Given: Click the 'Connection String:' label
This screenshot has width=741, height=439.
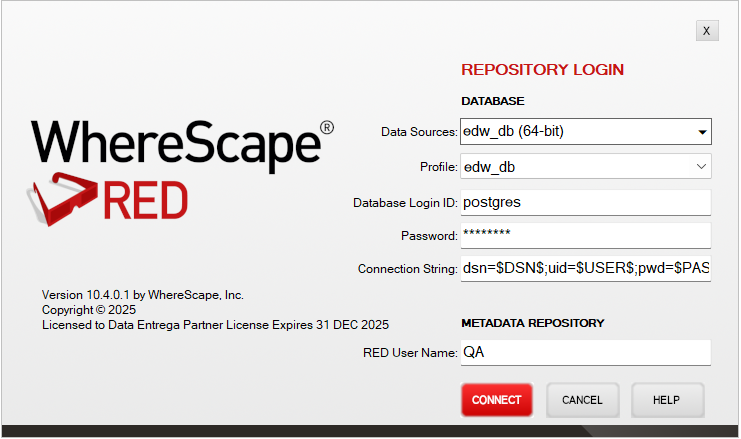Looking at the screenshot, I should coord(408,269).
